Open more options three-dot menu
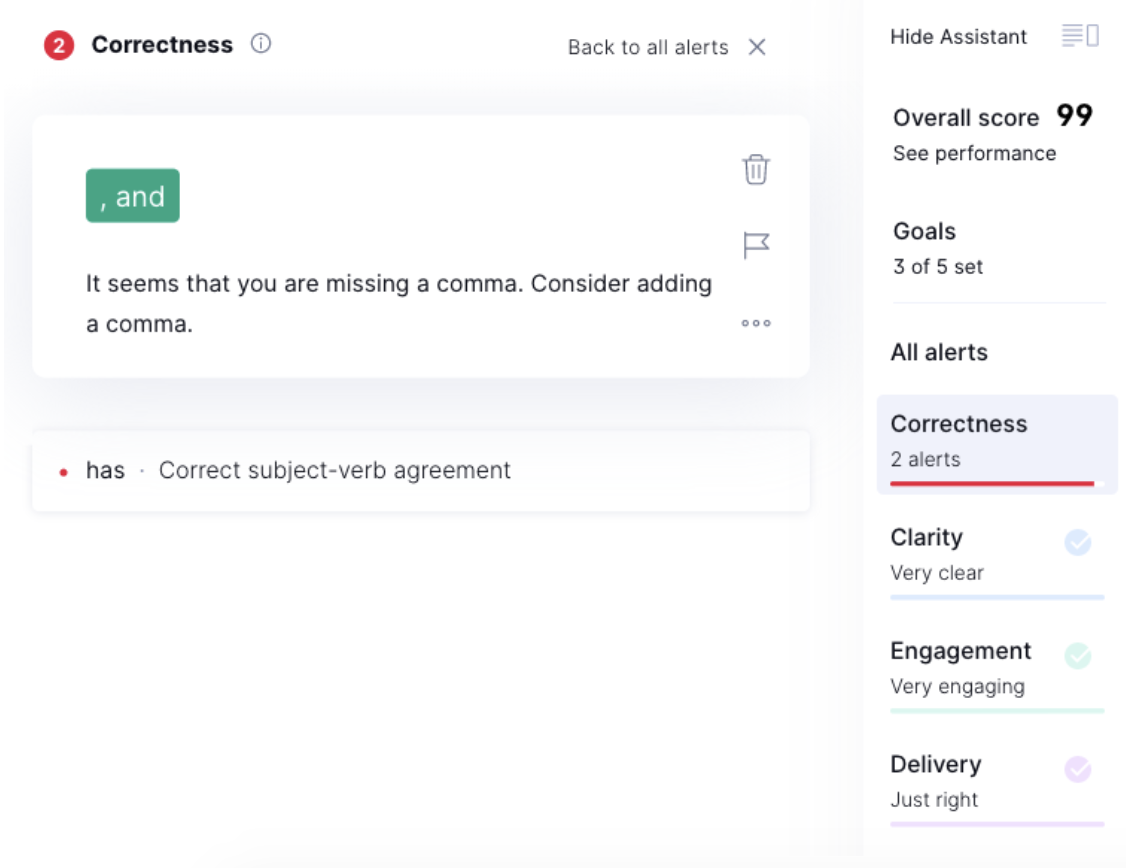This screenshot has height=868, width=1126. (756, 323)
